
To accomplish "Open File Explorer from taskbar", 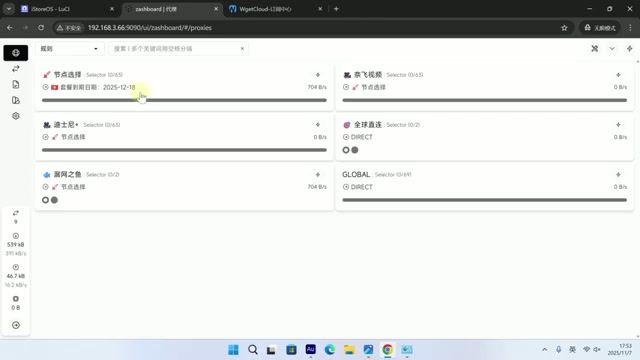I will click(x=349, y=350).
